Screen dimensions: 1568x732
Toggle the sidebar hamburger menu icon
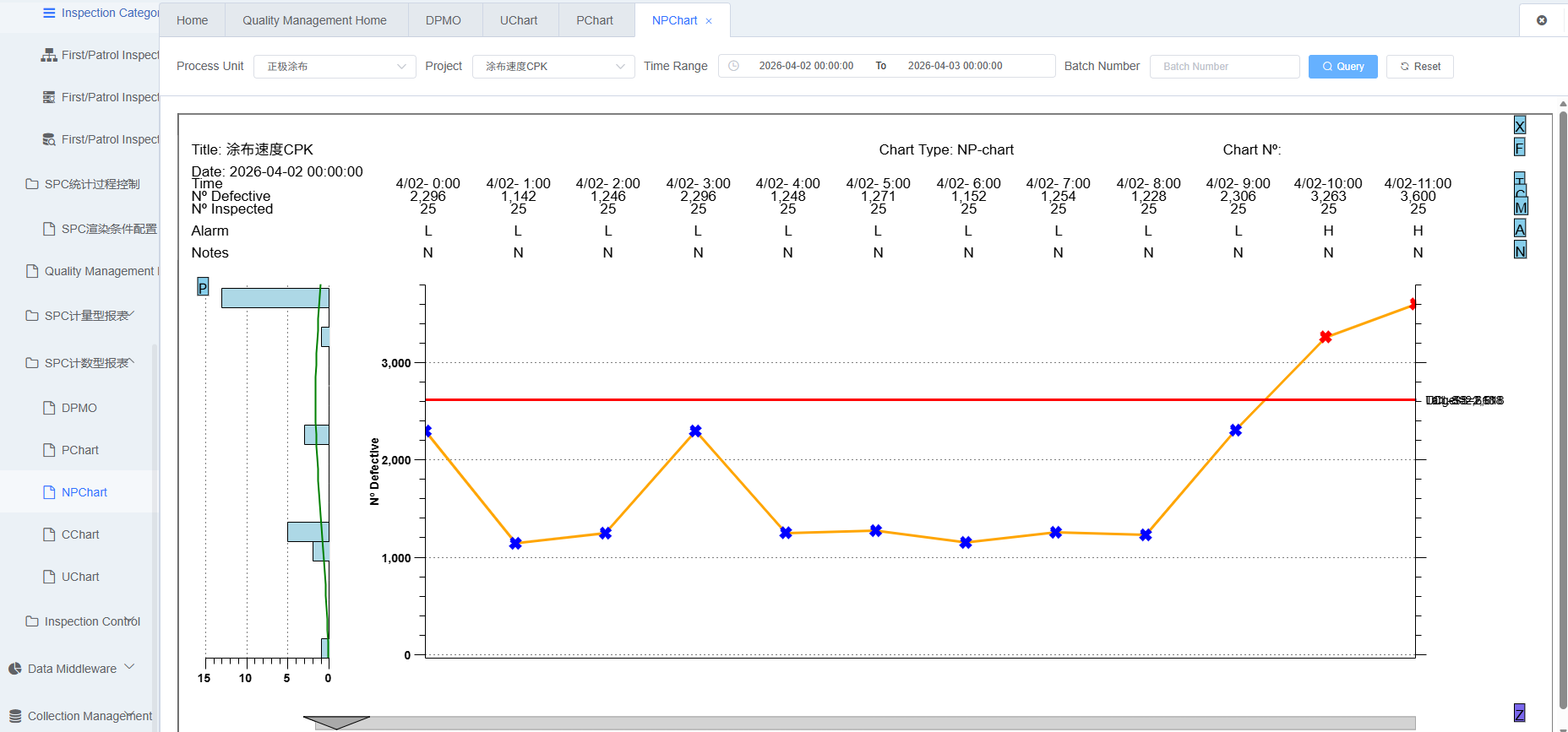(49, 13)
